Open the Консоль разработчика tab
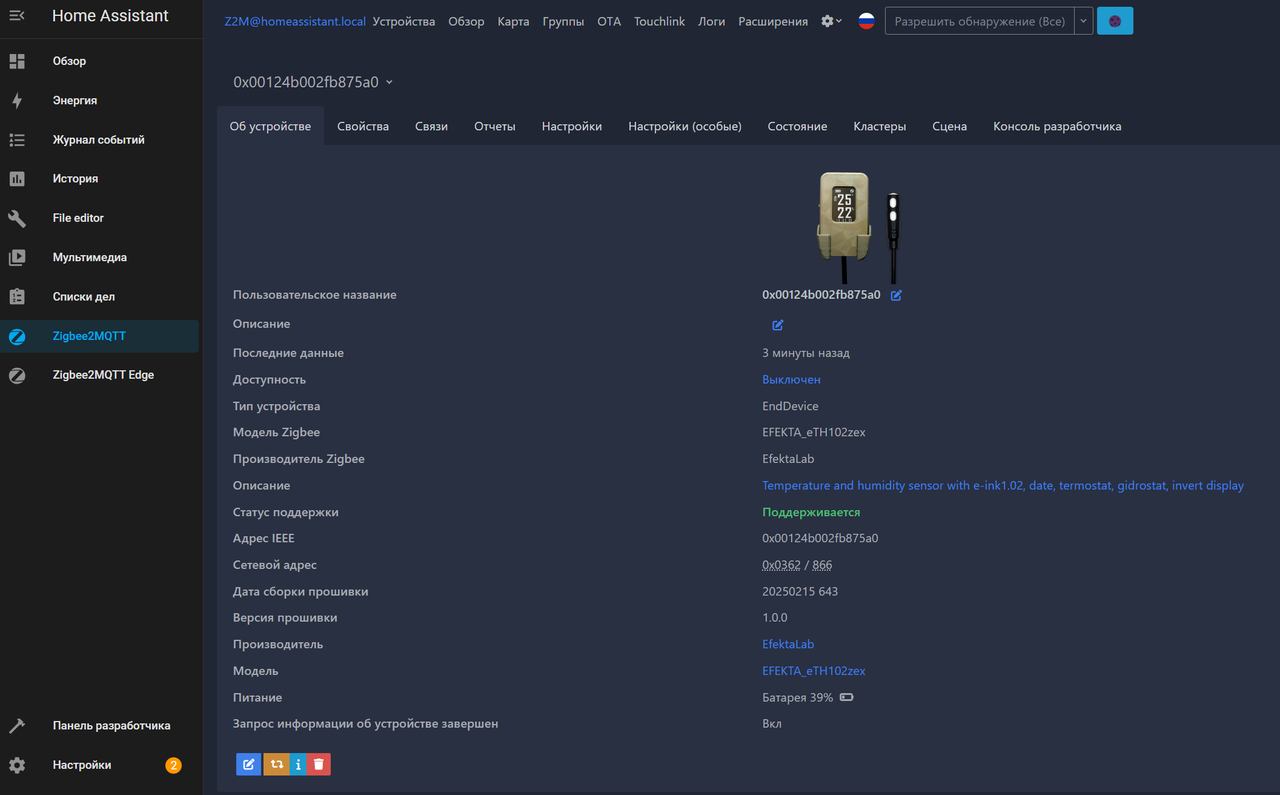 point(1057,126)
